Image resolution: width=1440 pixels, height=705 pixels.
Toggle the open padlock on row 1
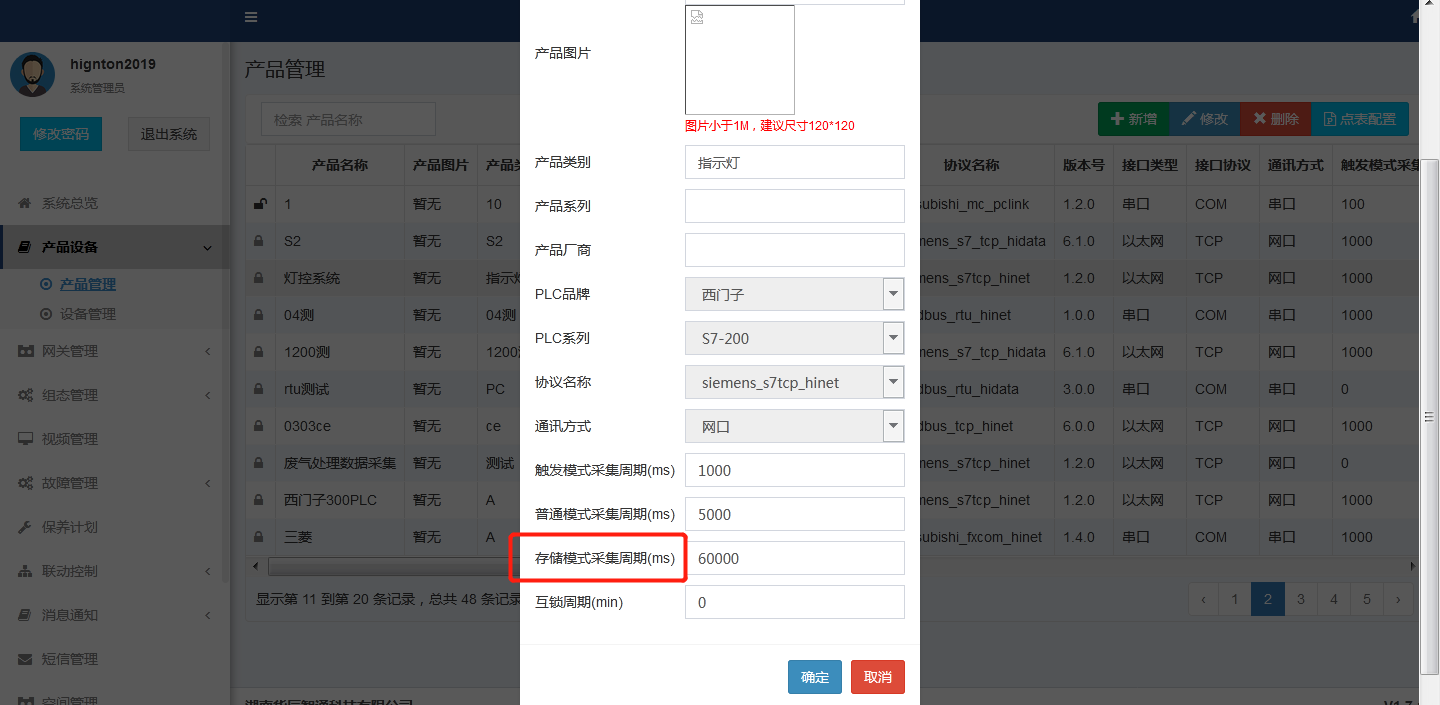tap(259, 203)
